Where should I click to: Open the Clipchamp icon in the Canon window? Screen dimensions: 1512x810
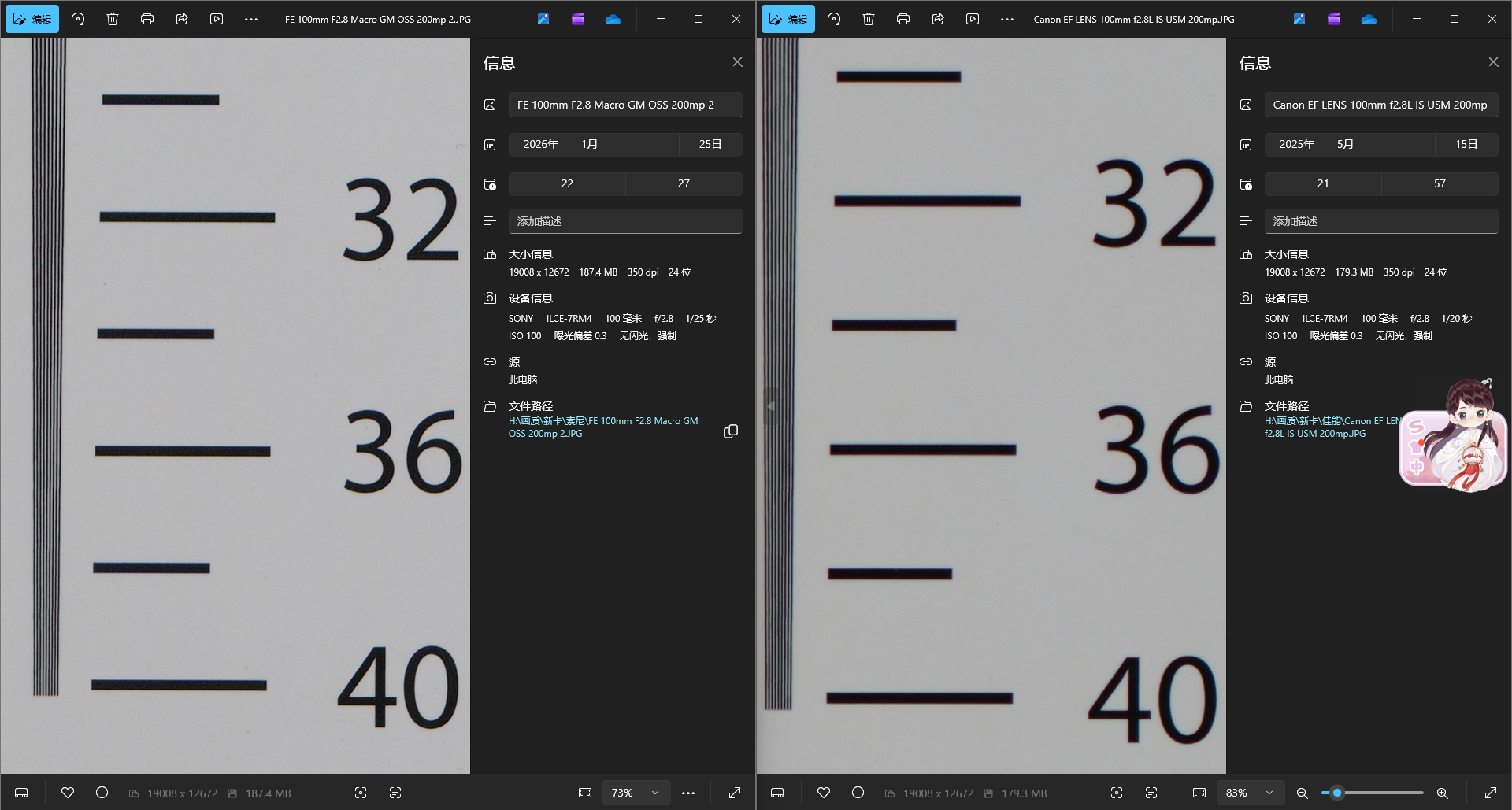(x=1334, y=19)
